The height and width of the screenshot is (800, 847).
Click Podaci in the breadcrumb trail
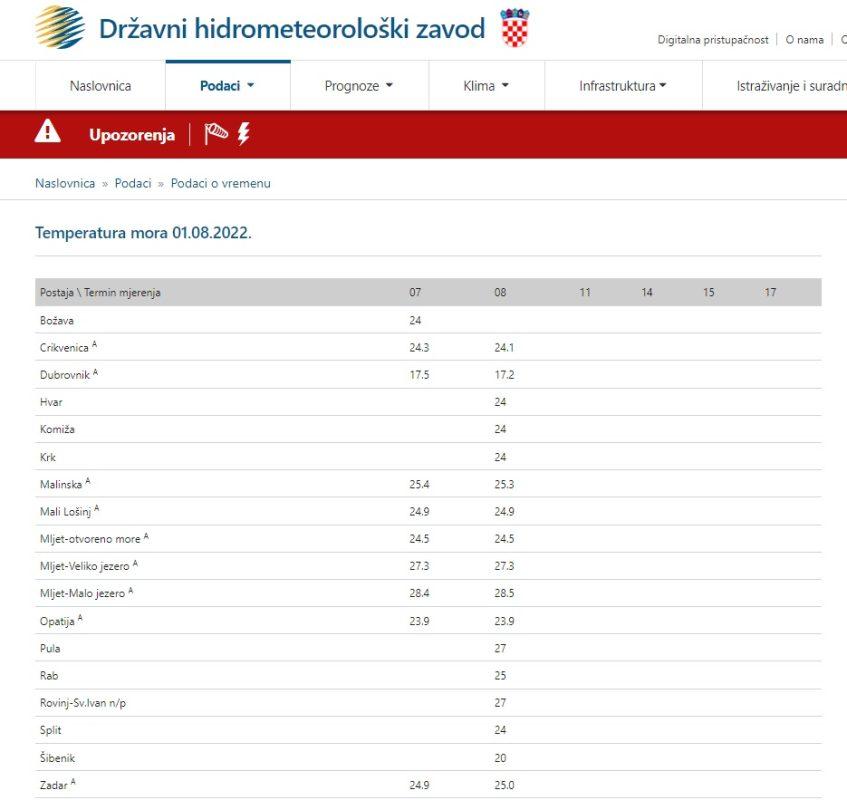tap(133, 183)
